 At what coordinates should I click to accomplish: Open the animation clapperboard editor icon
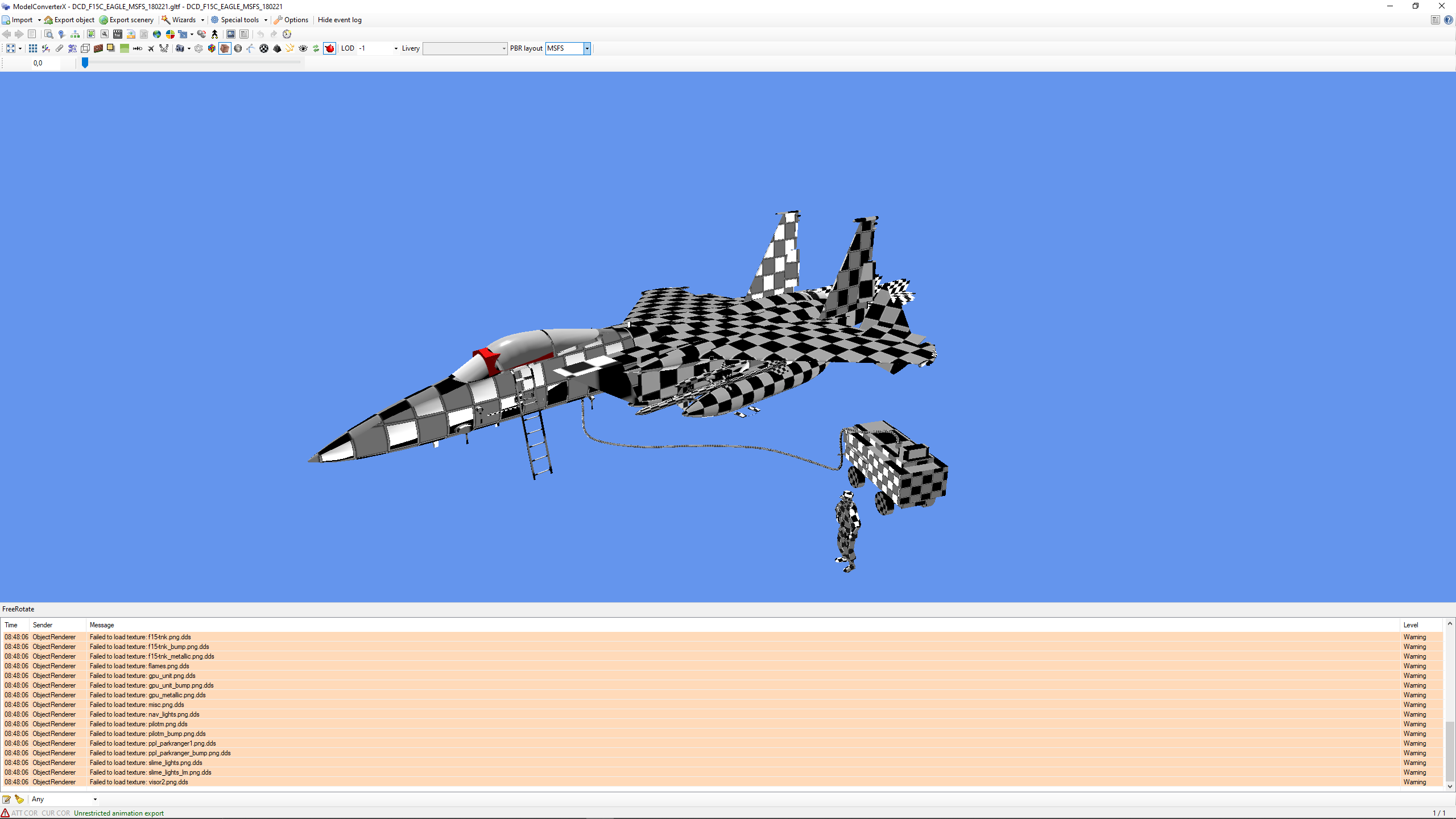118,34
